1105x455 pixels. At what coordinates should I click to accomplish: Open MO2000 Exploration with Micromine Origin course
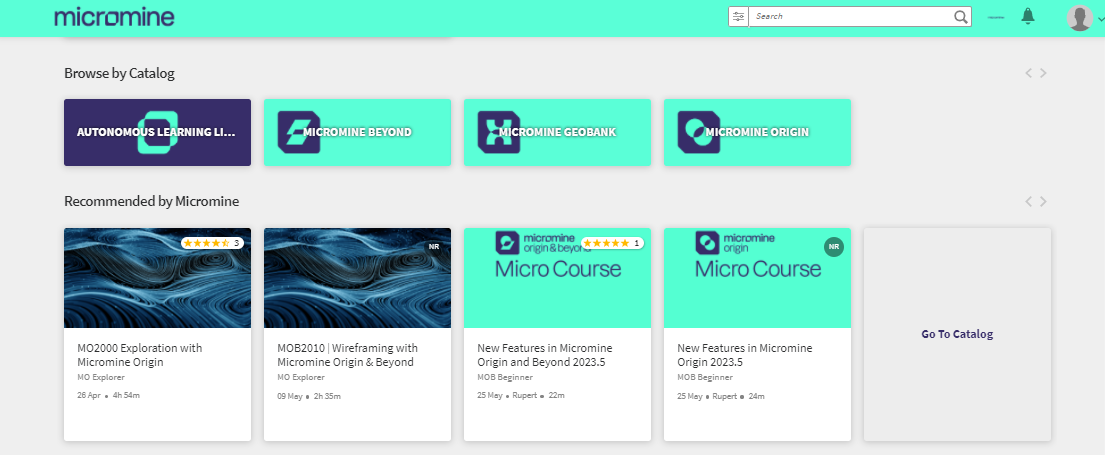[x=140, y=355]
